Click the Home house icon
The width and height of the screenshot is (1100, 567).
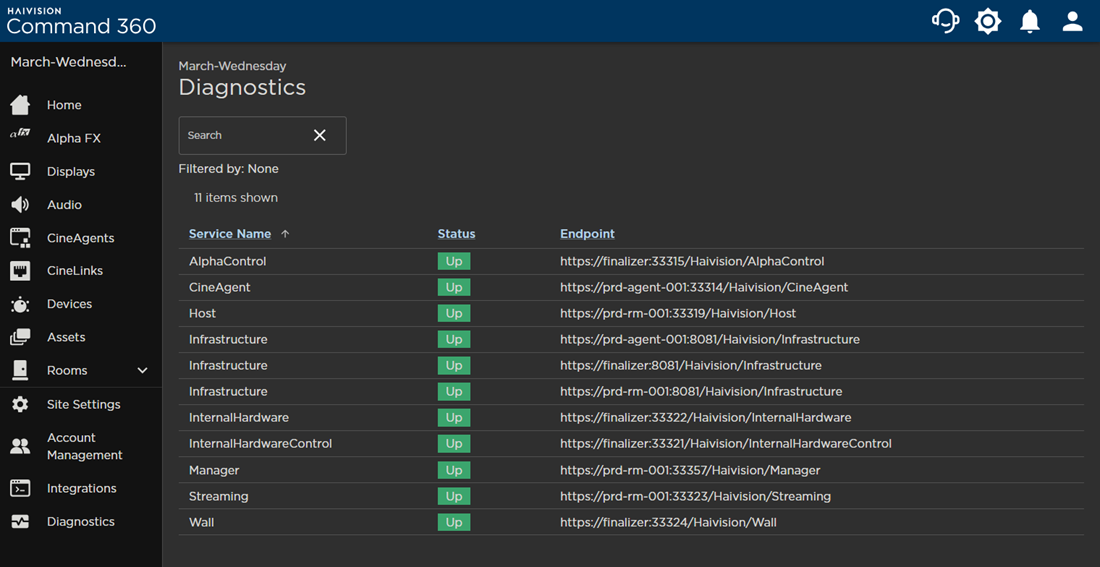(x=20, y=105)
